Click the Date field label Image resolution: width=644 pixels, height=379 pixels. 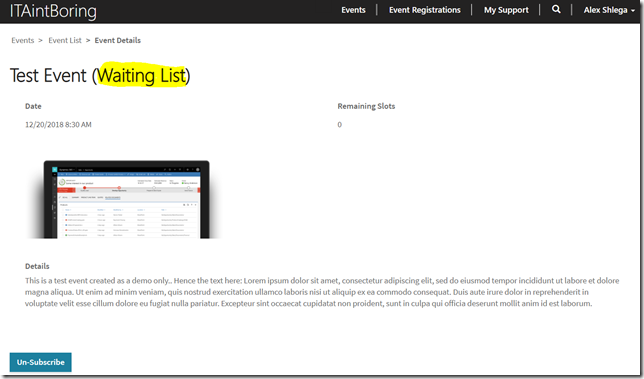point(33,106)
